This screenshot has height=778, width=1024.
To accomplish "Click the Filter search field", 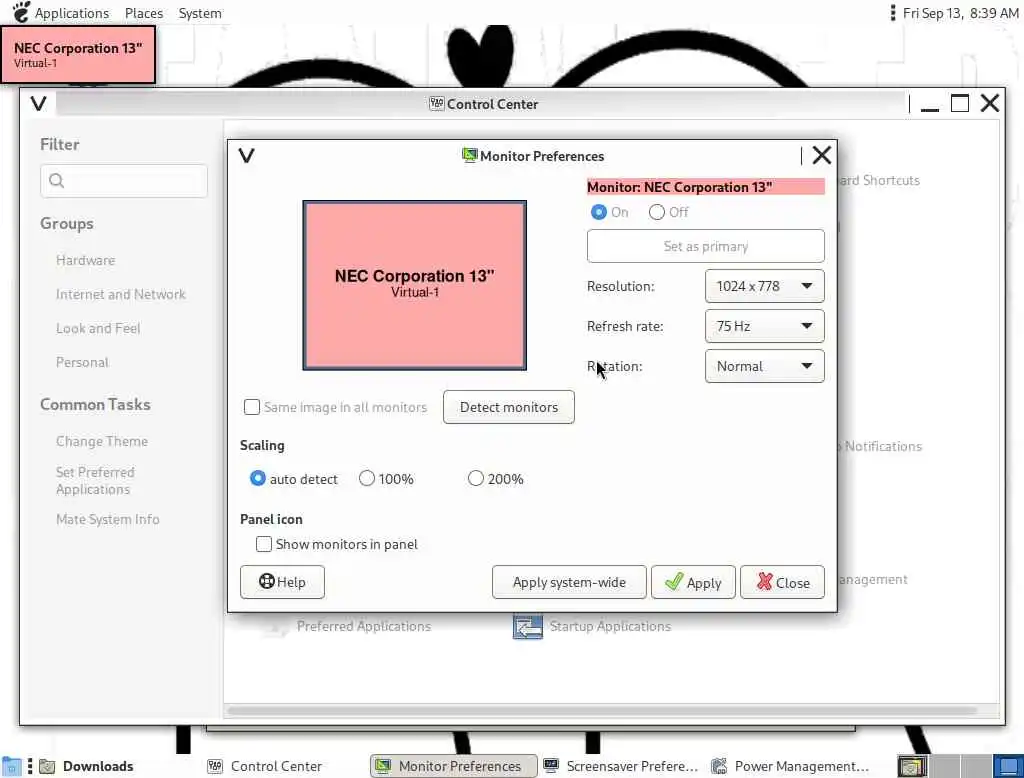I will coord(124,181).
